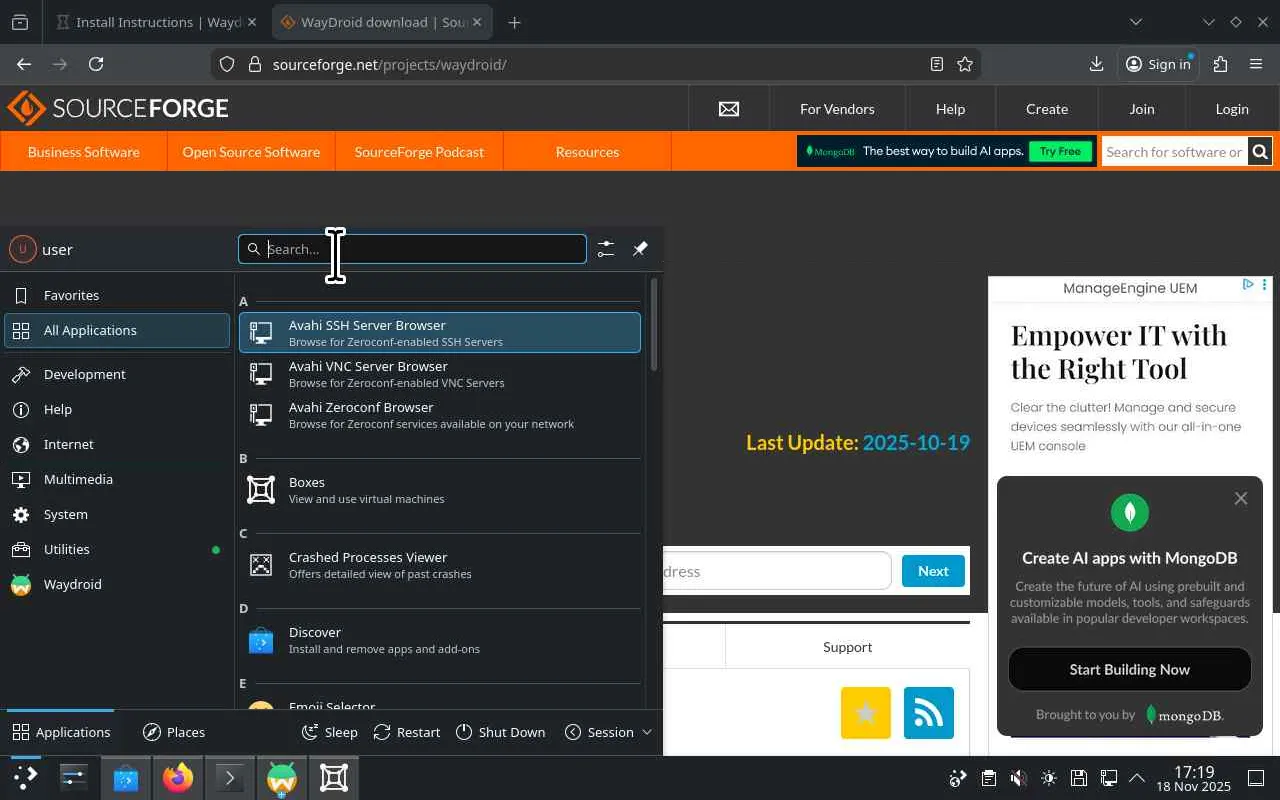Open the ad options menu dots
Image resolution: width=1280 pixels, height=800 pixels.
click(x=1265, y=285)
